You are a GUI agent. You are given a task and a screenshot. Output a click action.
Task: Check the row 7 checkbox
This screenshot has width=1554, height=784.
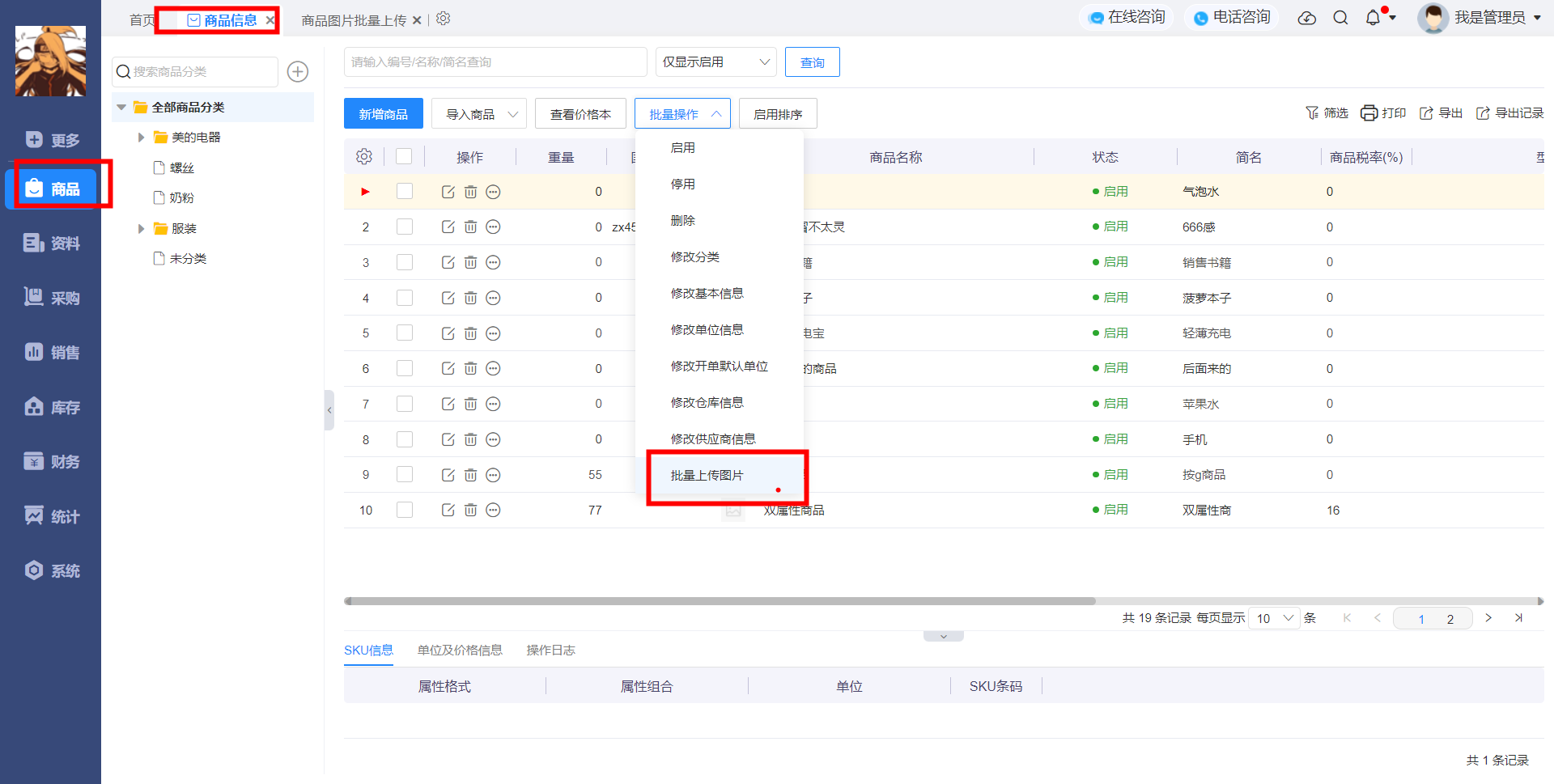(405, 404)
